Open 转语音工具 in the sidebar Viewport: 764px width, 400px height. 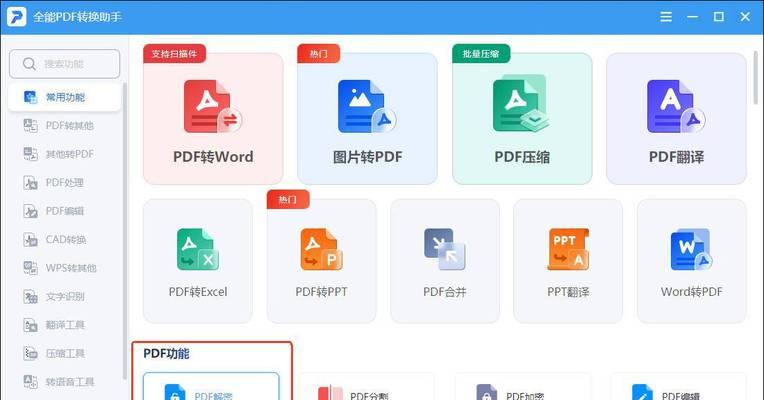click(x=64, y=382)
